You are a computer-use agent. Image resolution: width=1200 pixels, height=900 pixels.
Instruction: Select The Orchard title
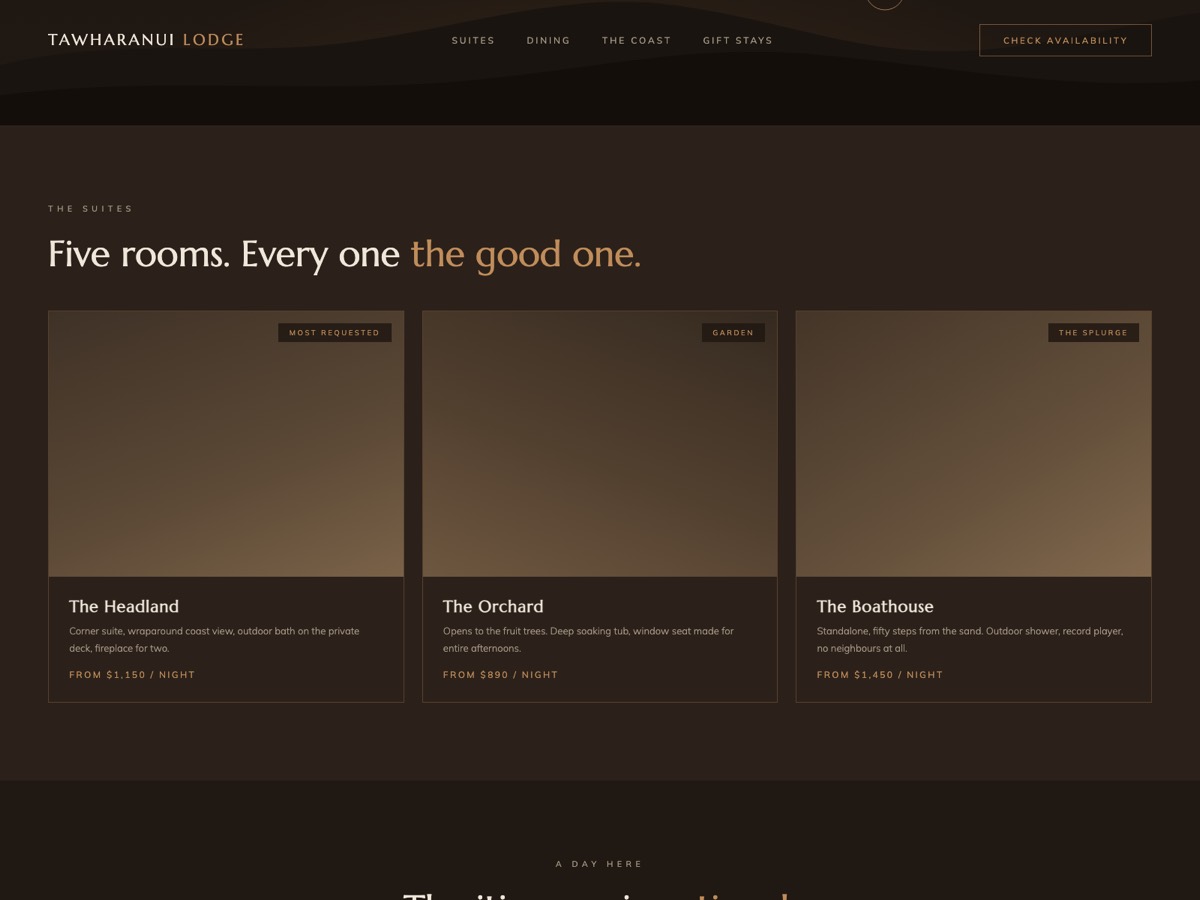point(493,606)
